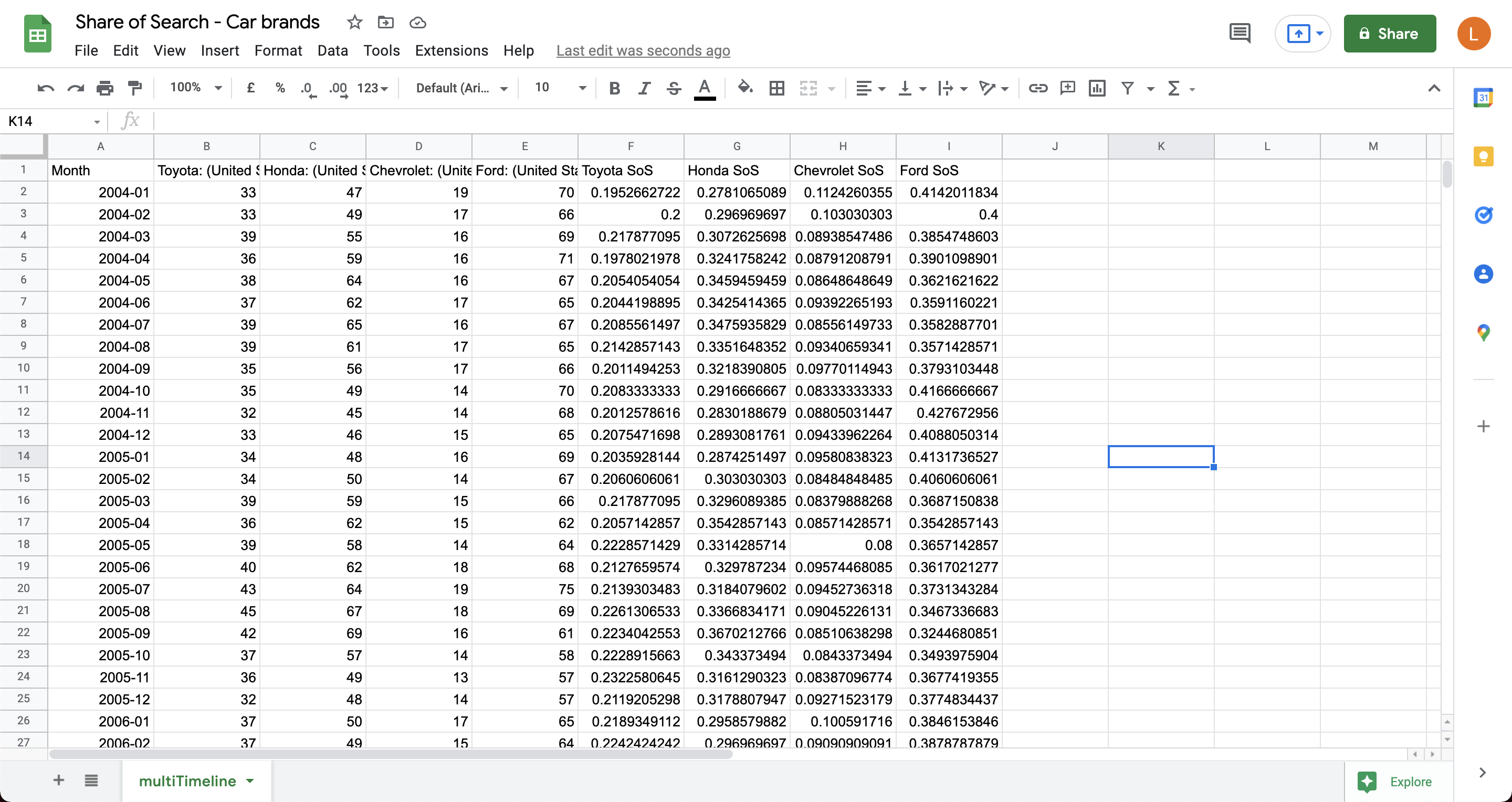This screenshot has height=802, width=1512.
Task: Open the Help menu
Action: coord(519,50)
